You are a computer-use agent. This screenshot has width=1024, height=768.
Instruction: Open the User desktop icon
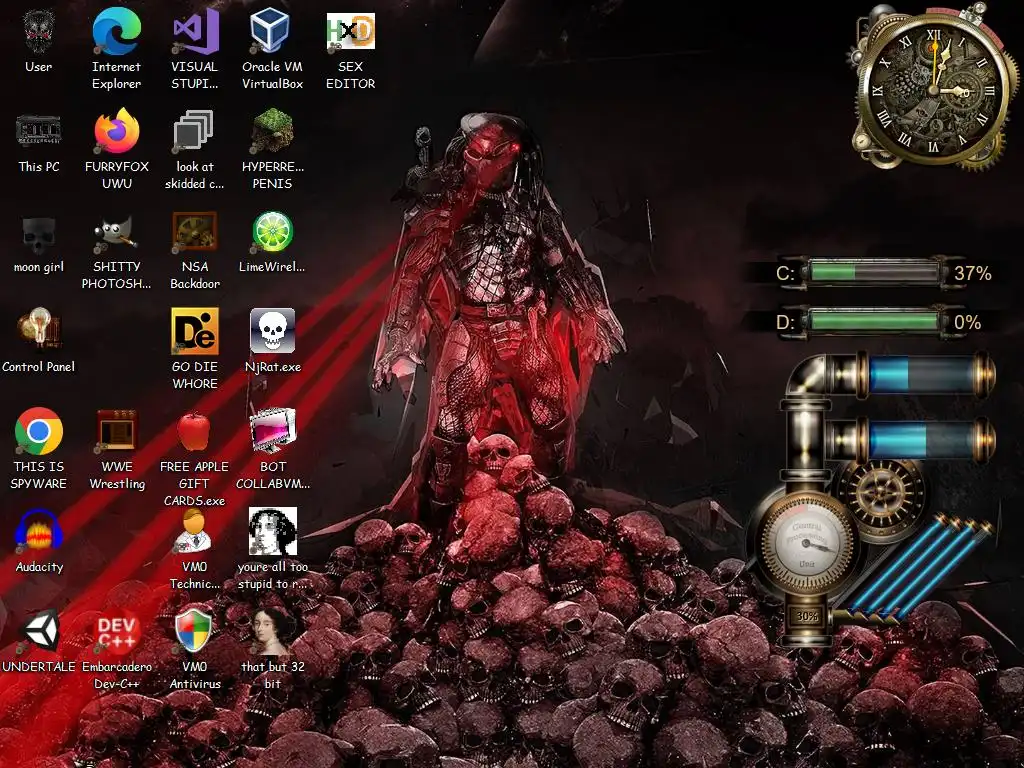tap(39, 42)
